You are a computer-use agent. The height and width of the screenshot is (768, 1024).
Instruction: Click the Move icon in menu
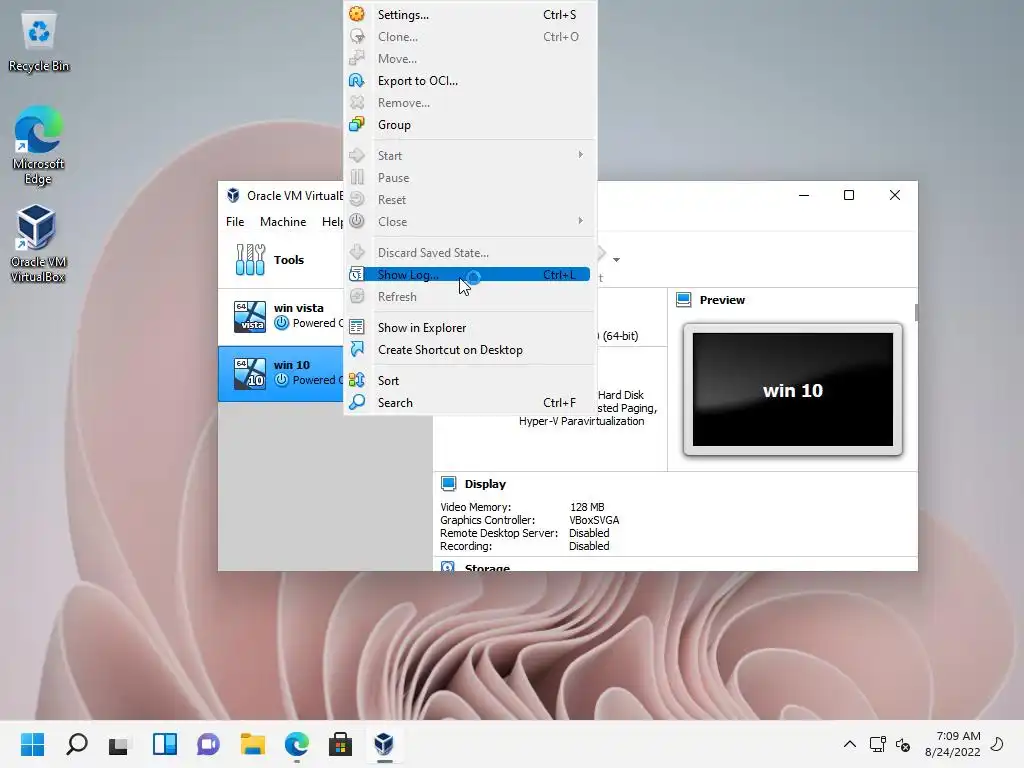click(357, 58)
